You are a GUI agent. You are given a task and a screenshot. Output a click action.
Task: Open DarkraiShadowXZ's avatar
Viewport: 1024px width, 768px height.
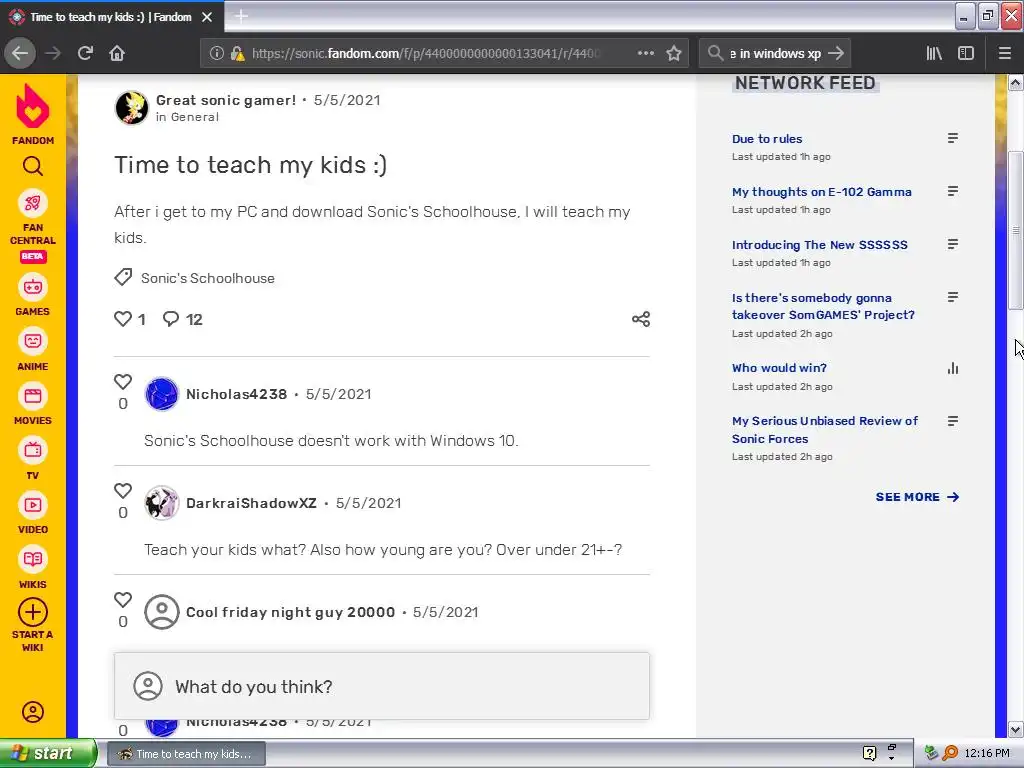point(161,503)
